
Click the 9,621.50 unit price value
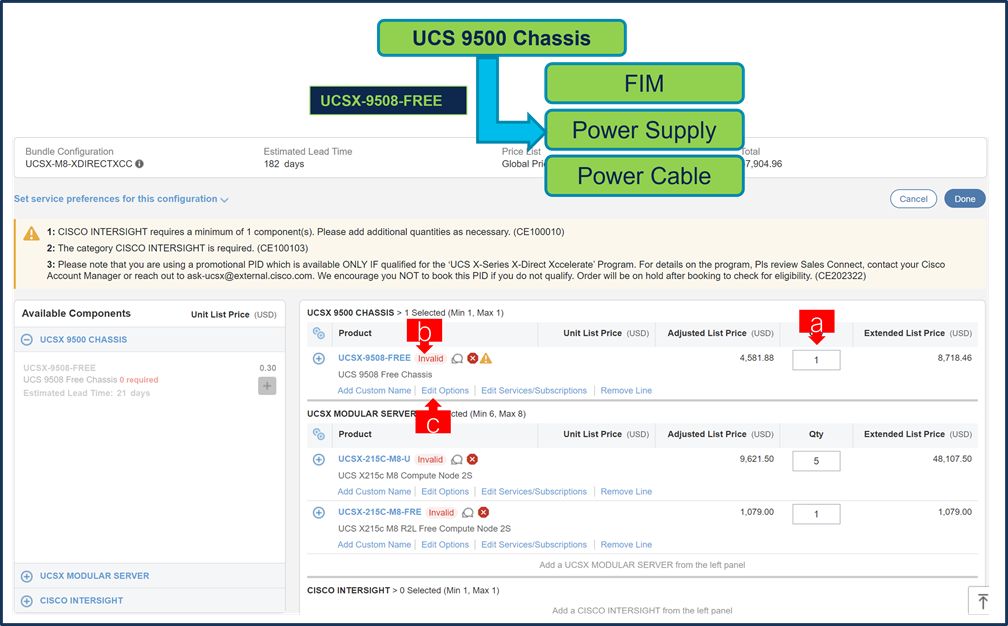coord(757,459)
